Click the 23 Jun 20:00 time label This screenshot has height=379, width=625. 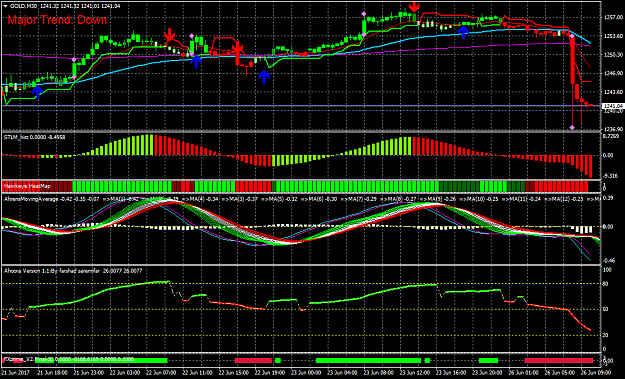click(x=487, y=373)
